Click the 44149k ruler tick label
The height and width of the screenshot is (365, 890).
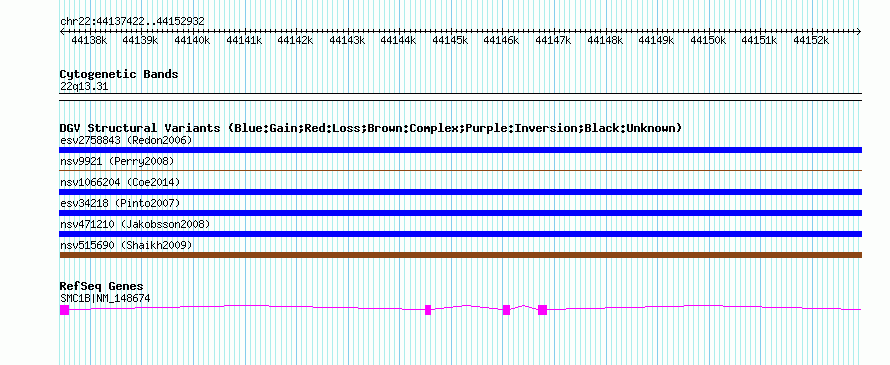[x=657, y=40]
